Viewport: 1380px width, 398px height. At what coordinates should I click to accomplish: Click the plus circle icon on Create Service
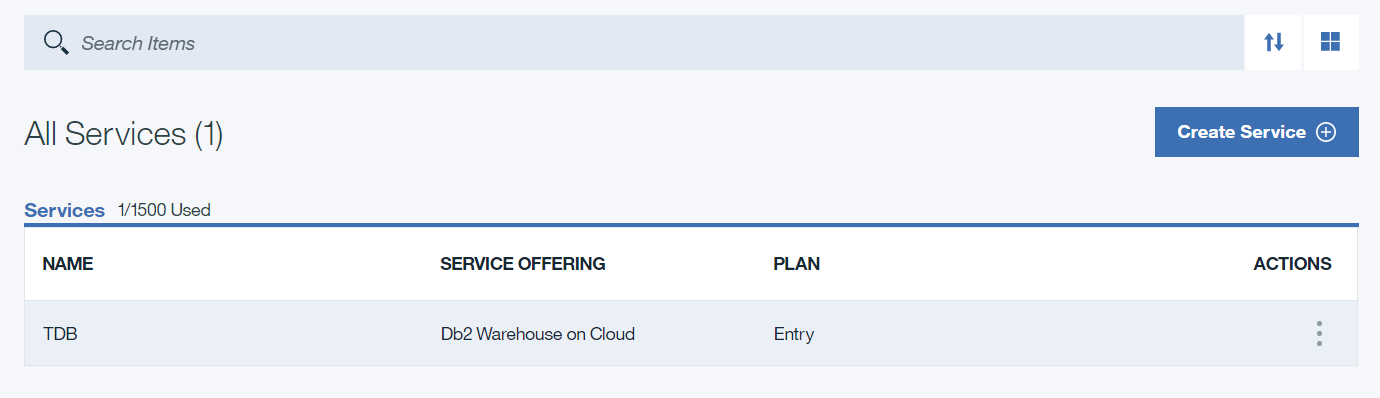click(1326, 132)
